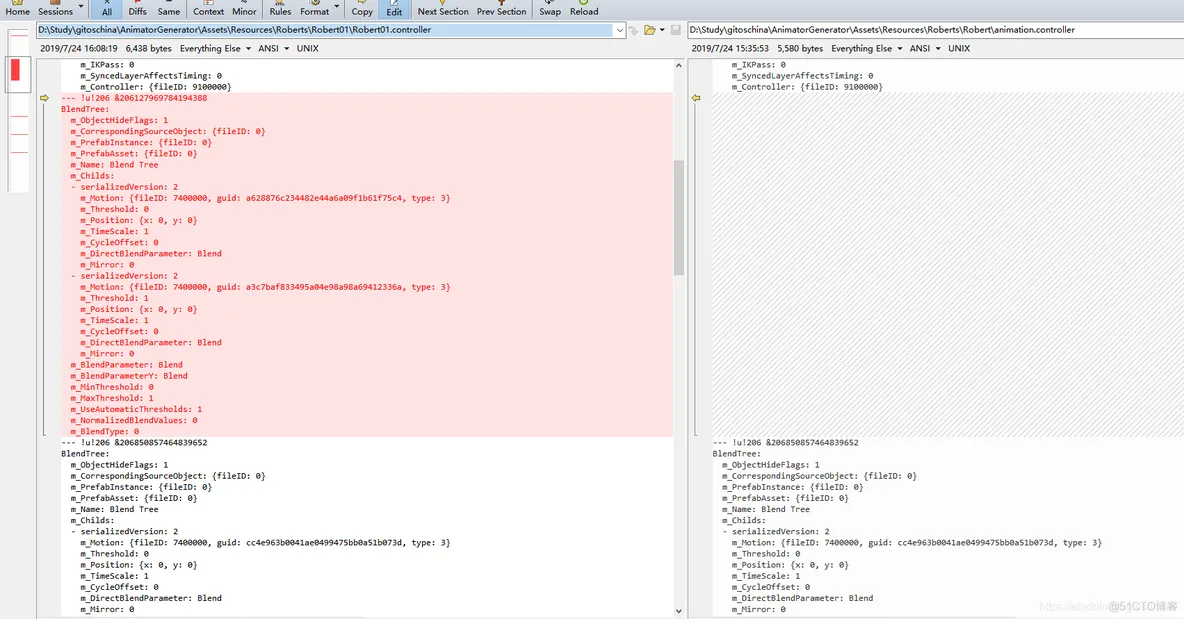Open the Rules settings

coord(280,9)
